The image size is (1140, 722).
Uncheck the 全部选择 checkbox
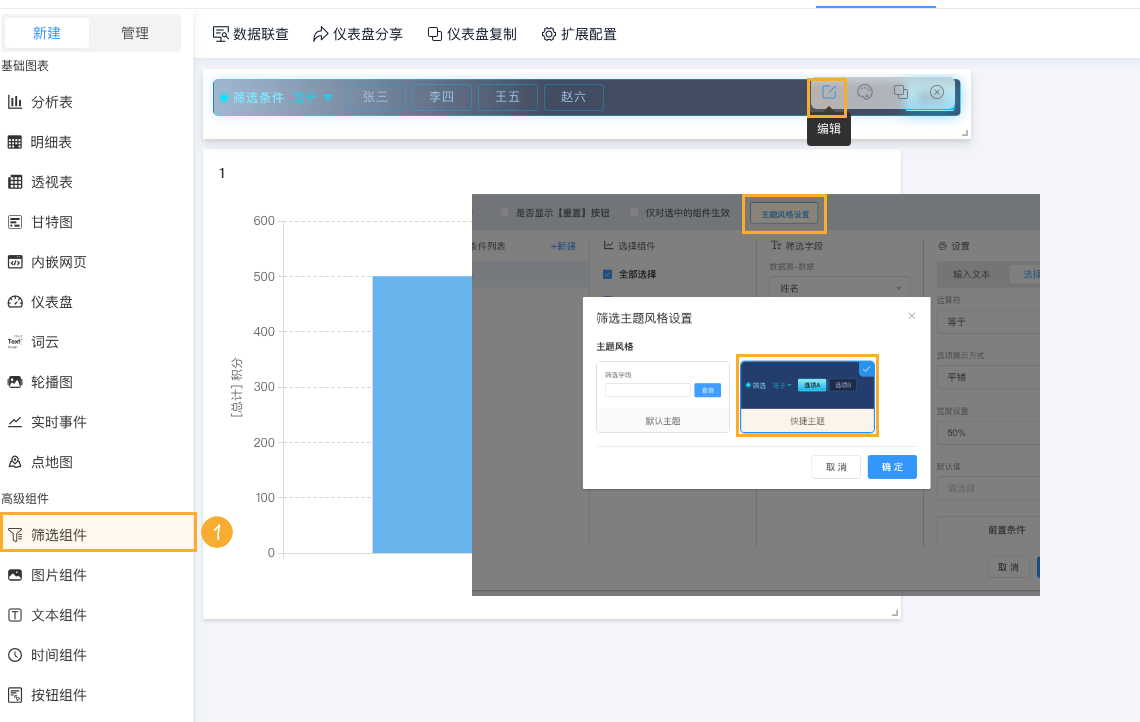coord(607,274)
